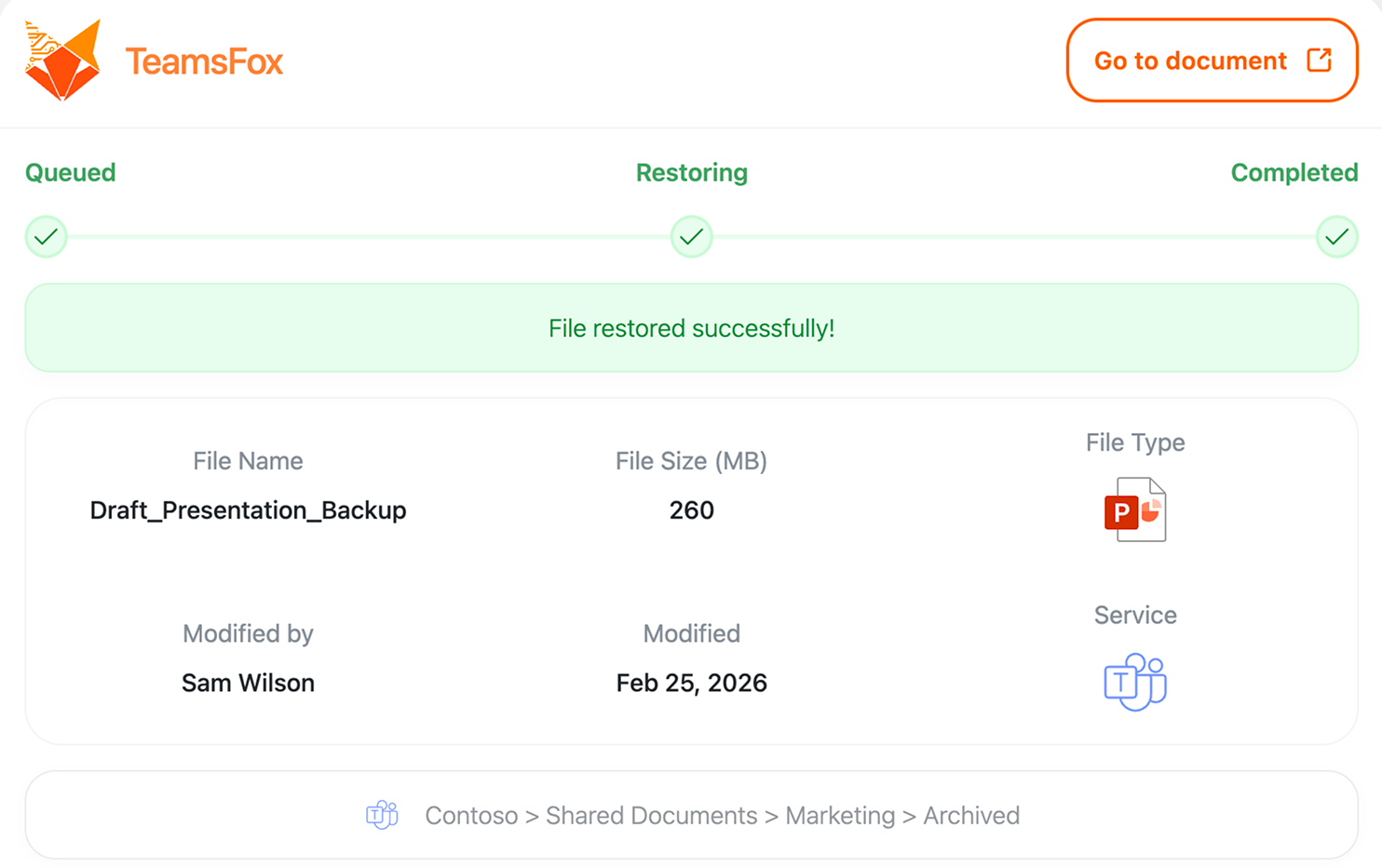Open the Marketing folder in the breadcrumb
The image size is (1382, 868).
click(839, 814)
